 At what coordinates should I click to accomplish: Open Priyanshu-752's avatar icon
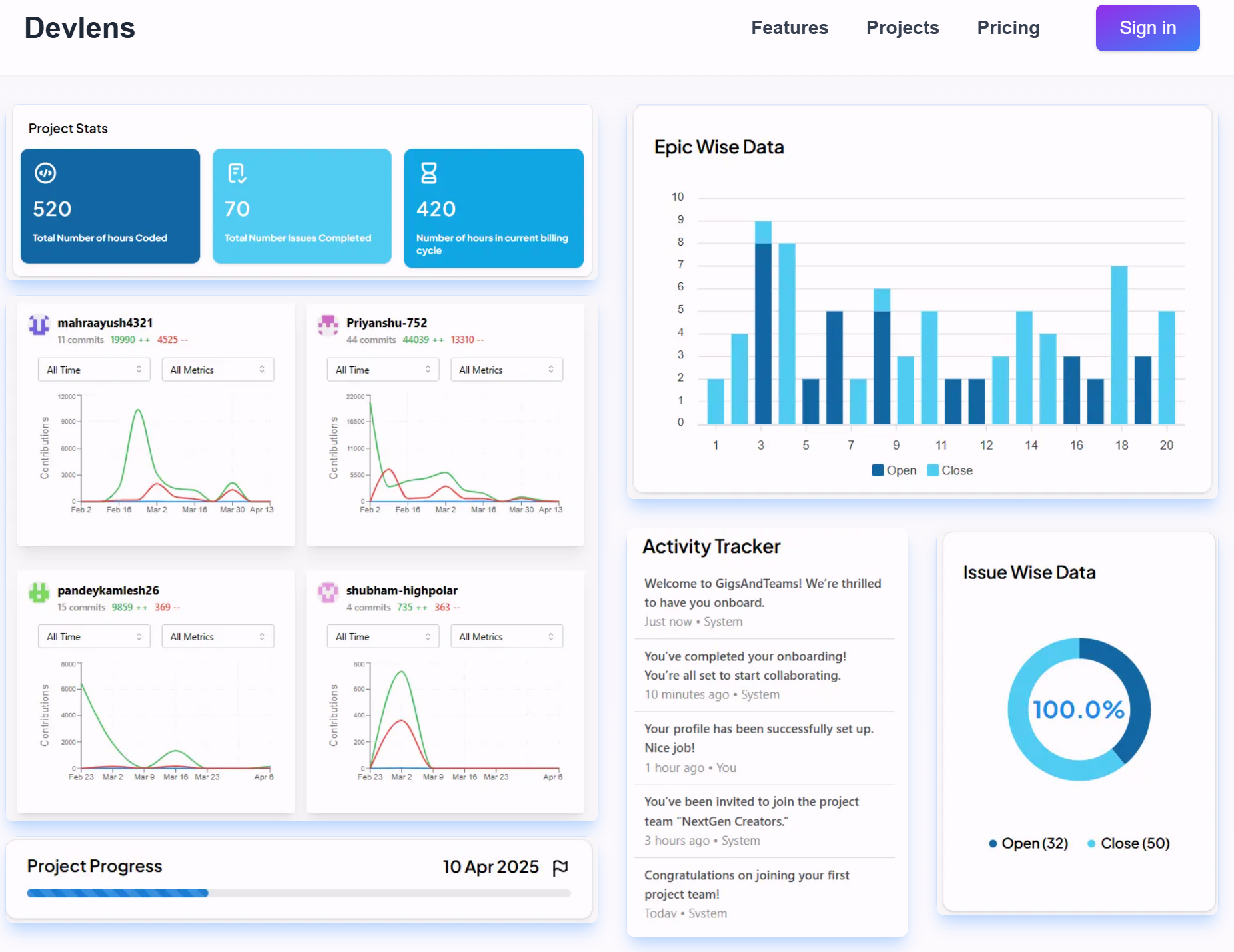pyautogui.click(x=328, y=325)
